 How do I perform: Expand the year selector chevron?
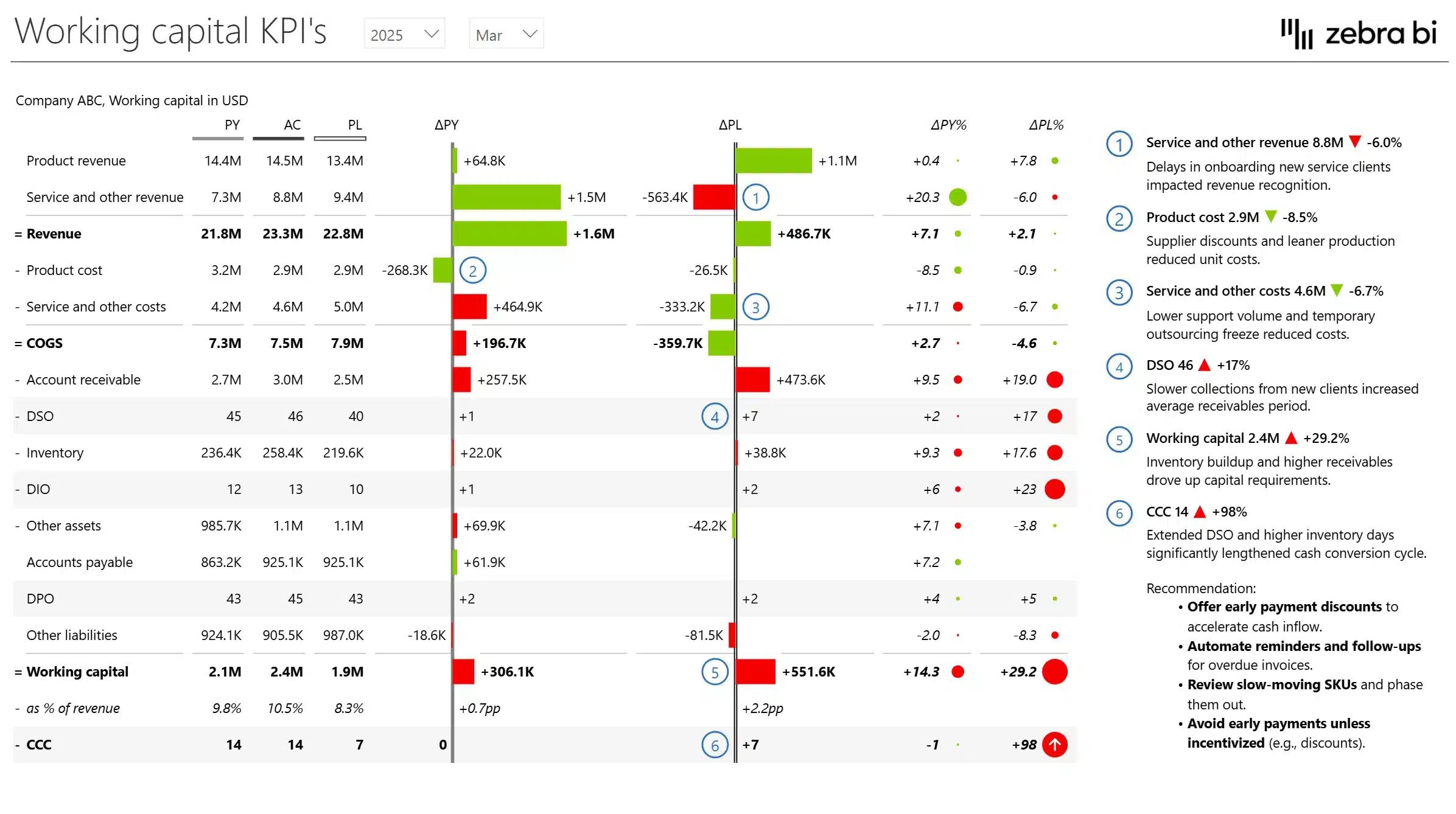pyautogui.click(x=432, y=34)
